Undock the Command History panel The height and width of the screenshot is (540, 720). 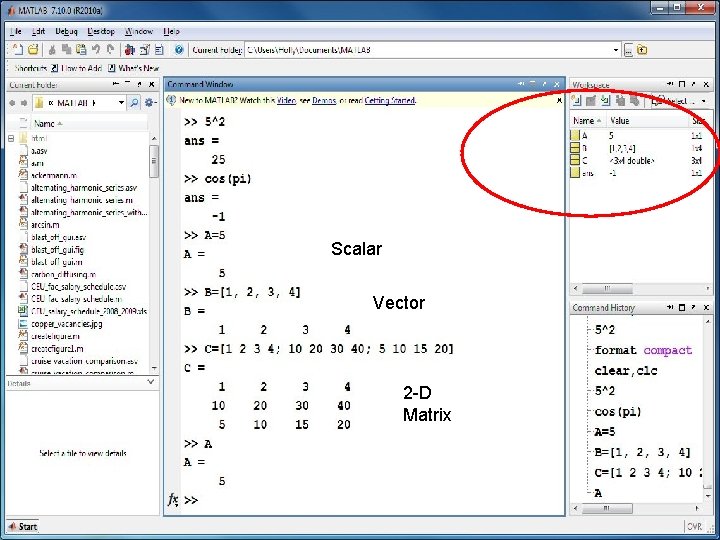(693, 307)
